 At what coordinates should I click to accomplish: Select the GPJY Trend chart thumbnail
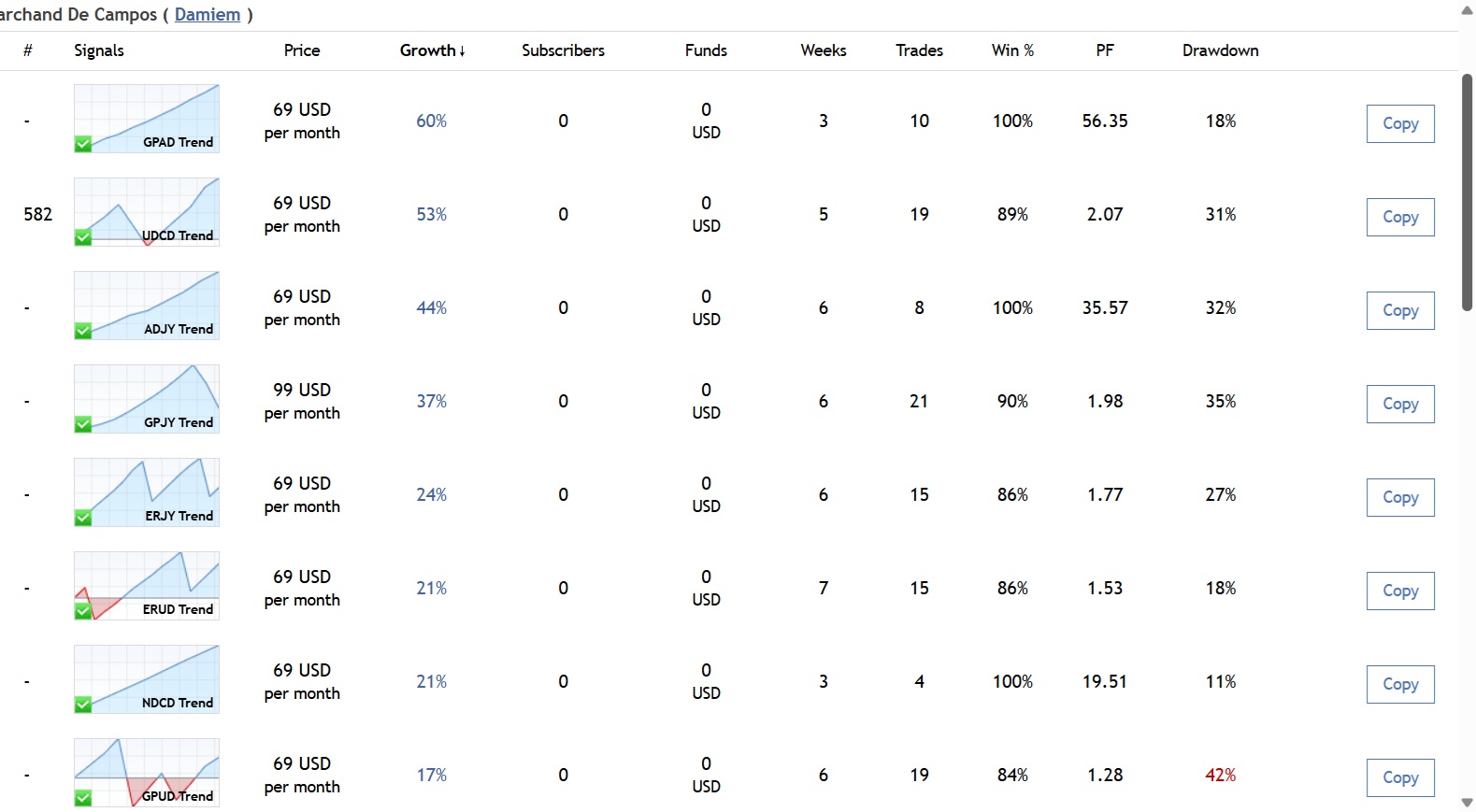pyautogui.click(x=147, y=398)
